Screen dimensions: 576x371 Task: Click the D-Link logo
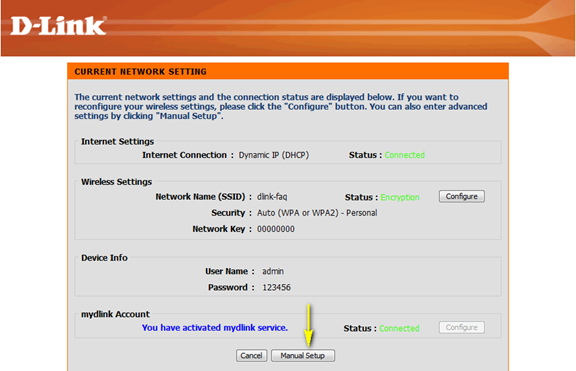click(59, 26)
